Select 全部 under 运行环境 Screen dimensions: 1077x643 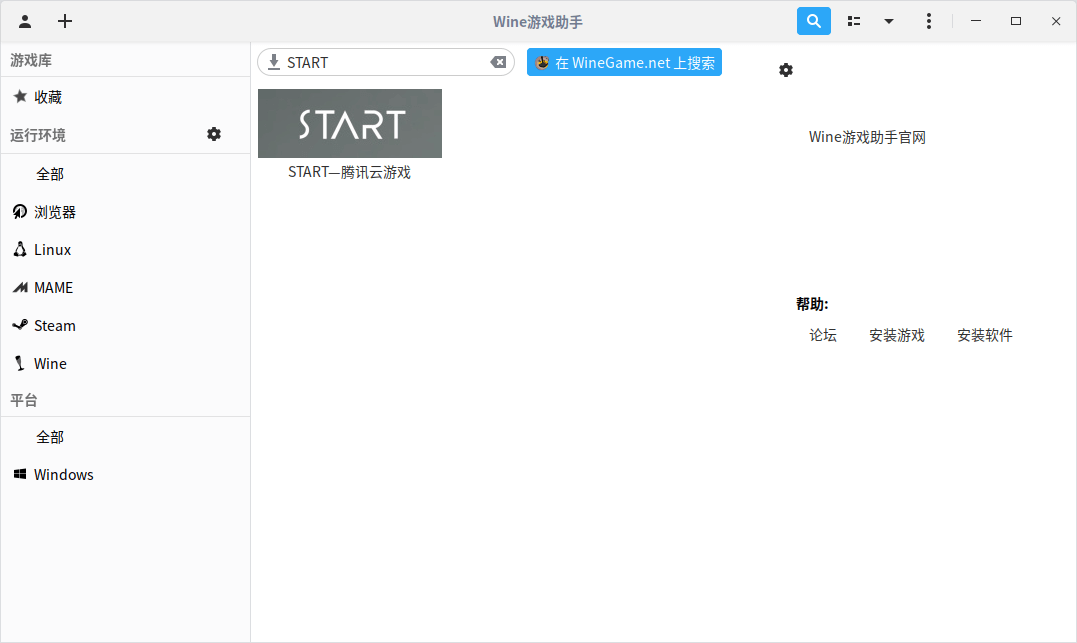point(126,174)
